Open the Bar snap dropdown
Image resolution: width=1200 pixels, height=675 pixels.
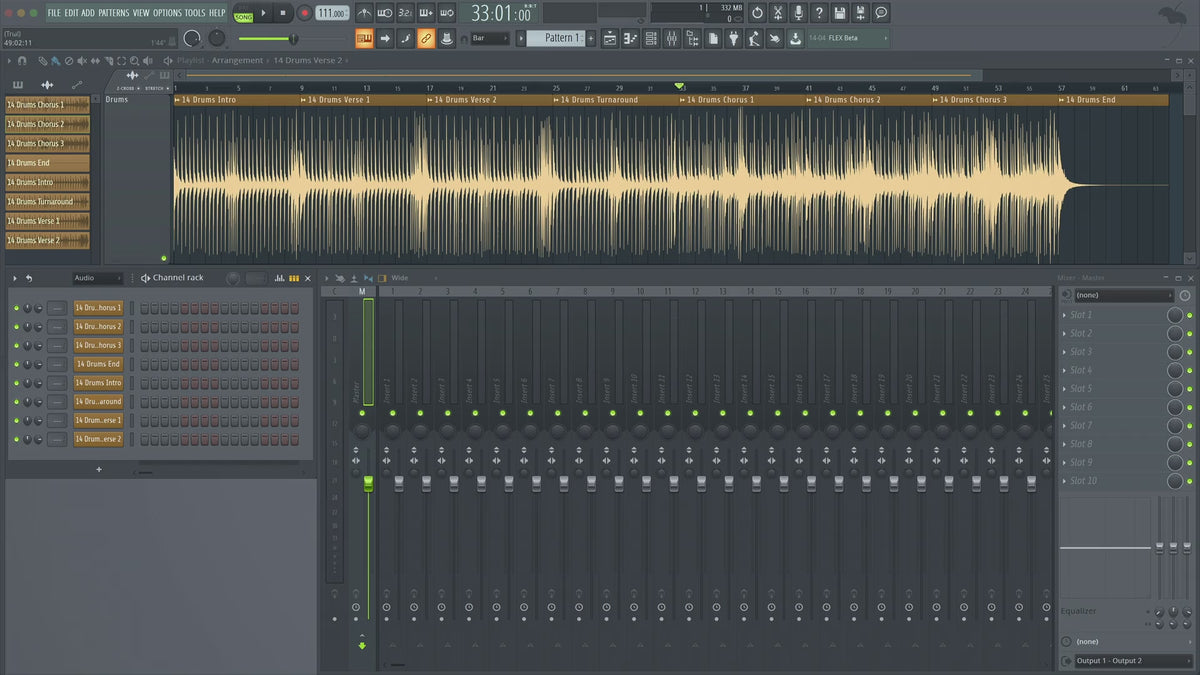(x=491, y=38)
